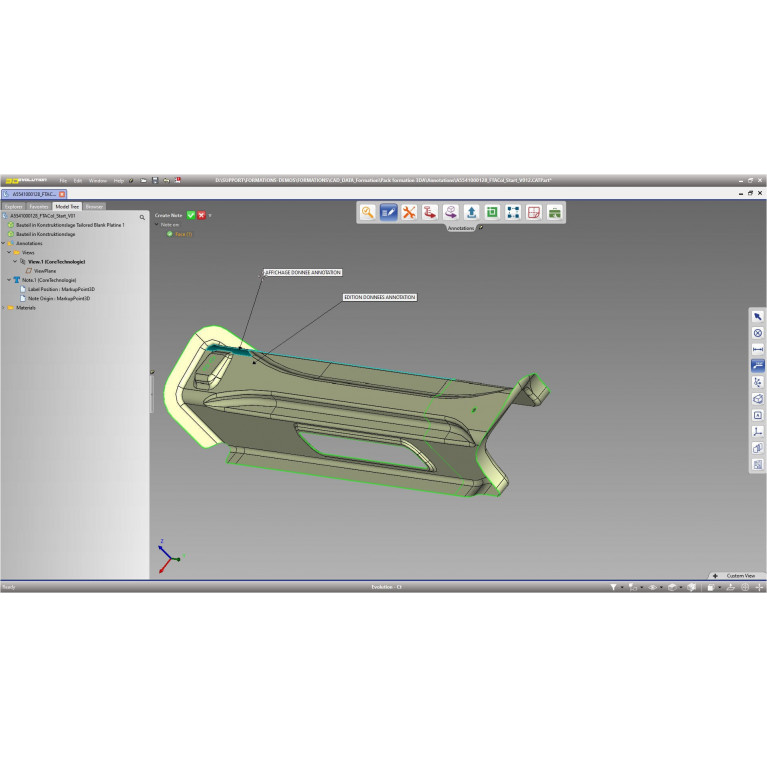This screenshot has height=767, width=767.
Task: Close the A5541000128_FTAC document tab
Action: [62, 194]
